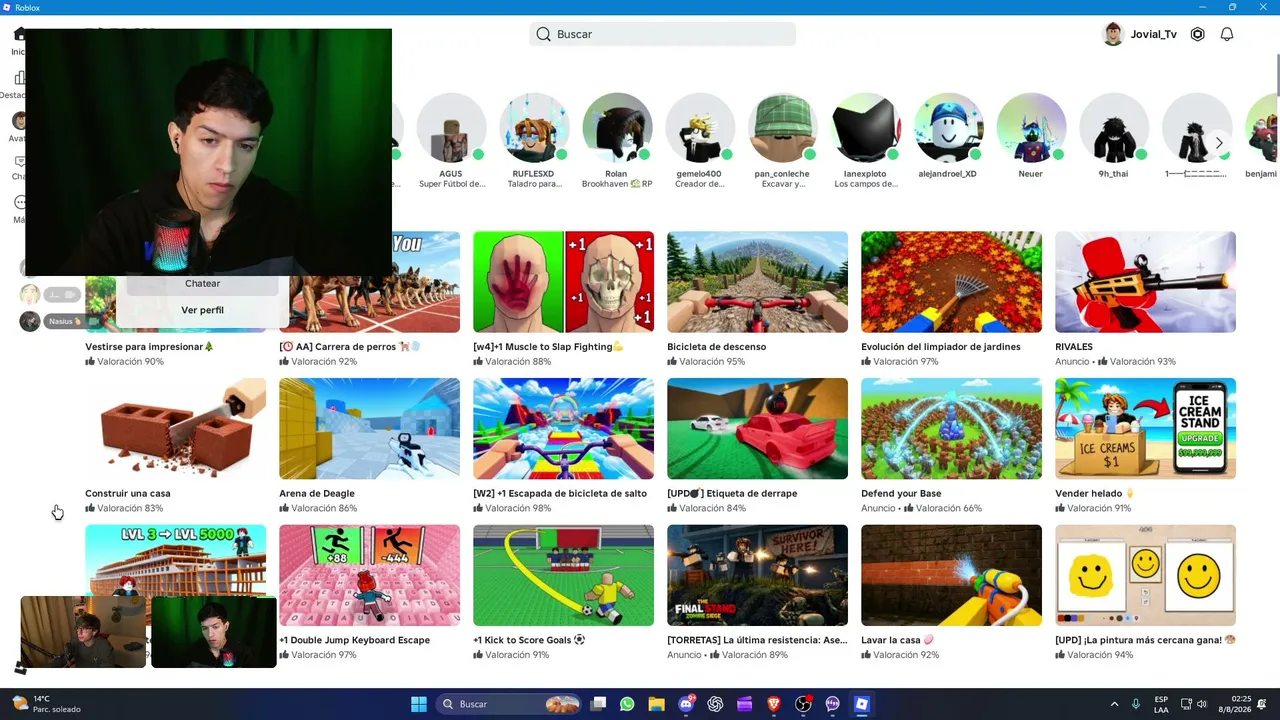Image resolution: width=1280 pixels, height=720 pixels.
Task: Open La pintura más cercana gana thumbnail
Action: [1146, 575]
